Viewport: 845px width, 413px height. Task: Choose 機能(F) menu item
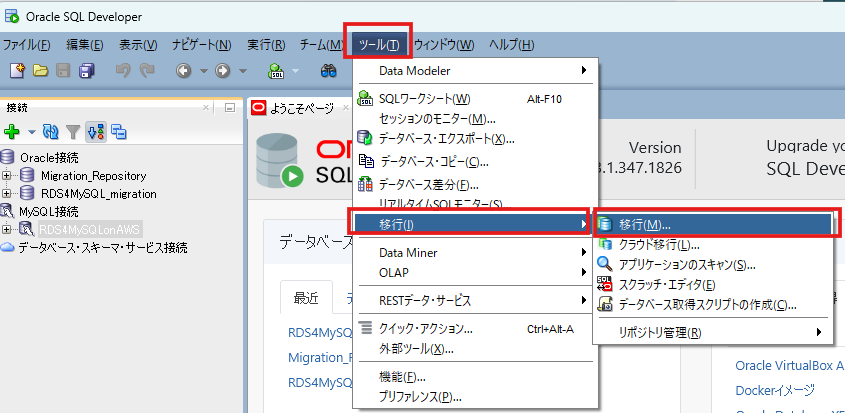coord(476,377)
